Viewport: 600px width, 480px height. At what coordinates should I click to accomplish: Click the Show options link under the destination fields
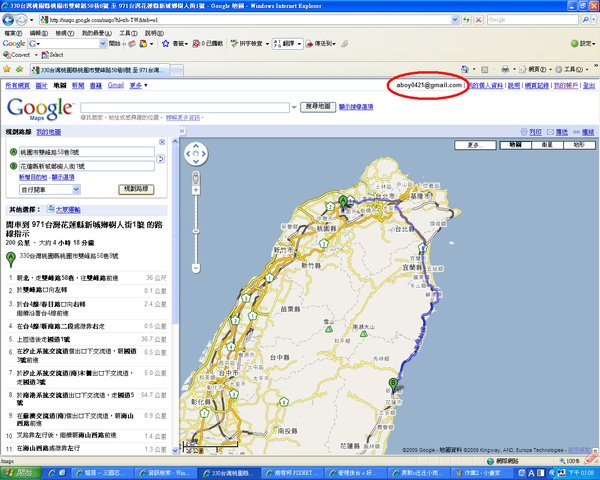pyautogui.click(x=63, y=177)
